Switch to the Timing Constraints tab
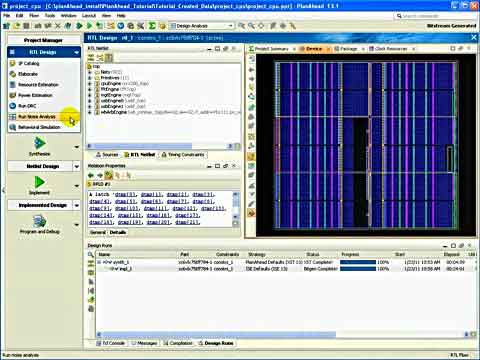 coord(183,155)
